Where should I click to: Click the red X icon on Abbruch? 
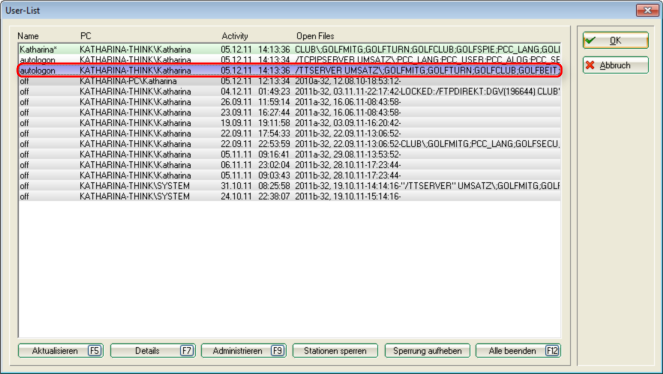point(590,65)
